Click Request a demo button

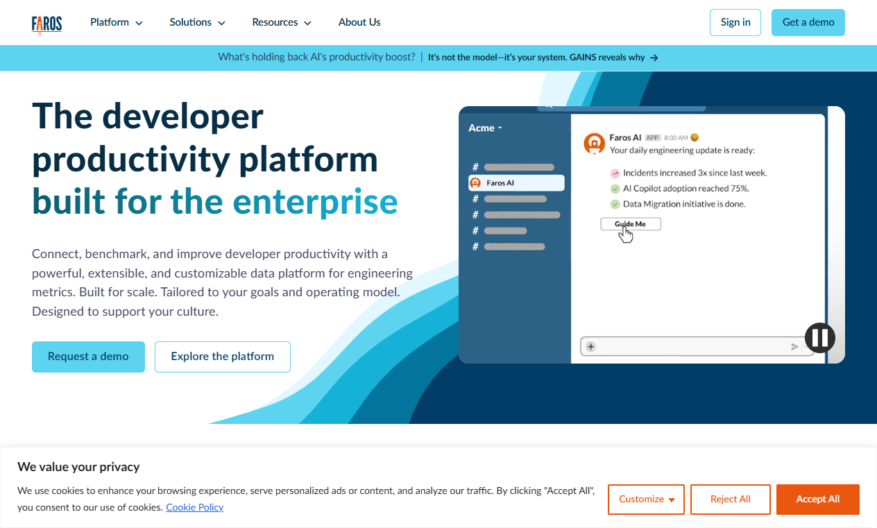click(x=88, y=356)
